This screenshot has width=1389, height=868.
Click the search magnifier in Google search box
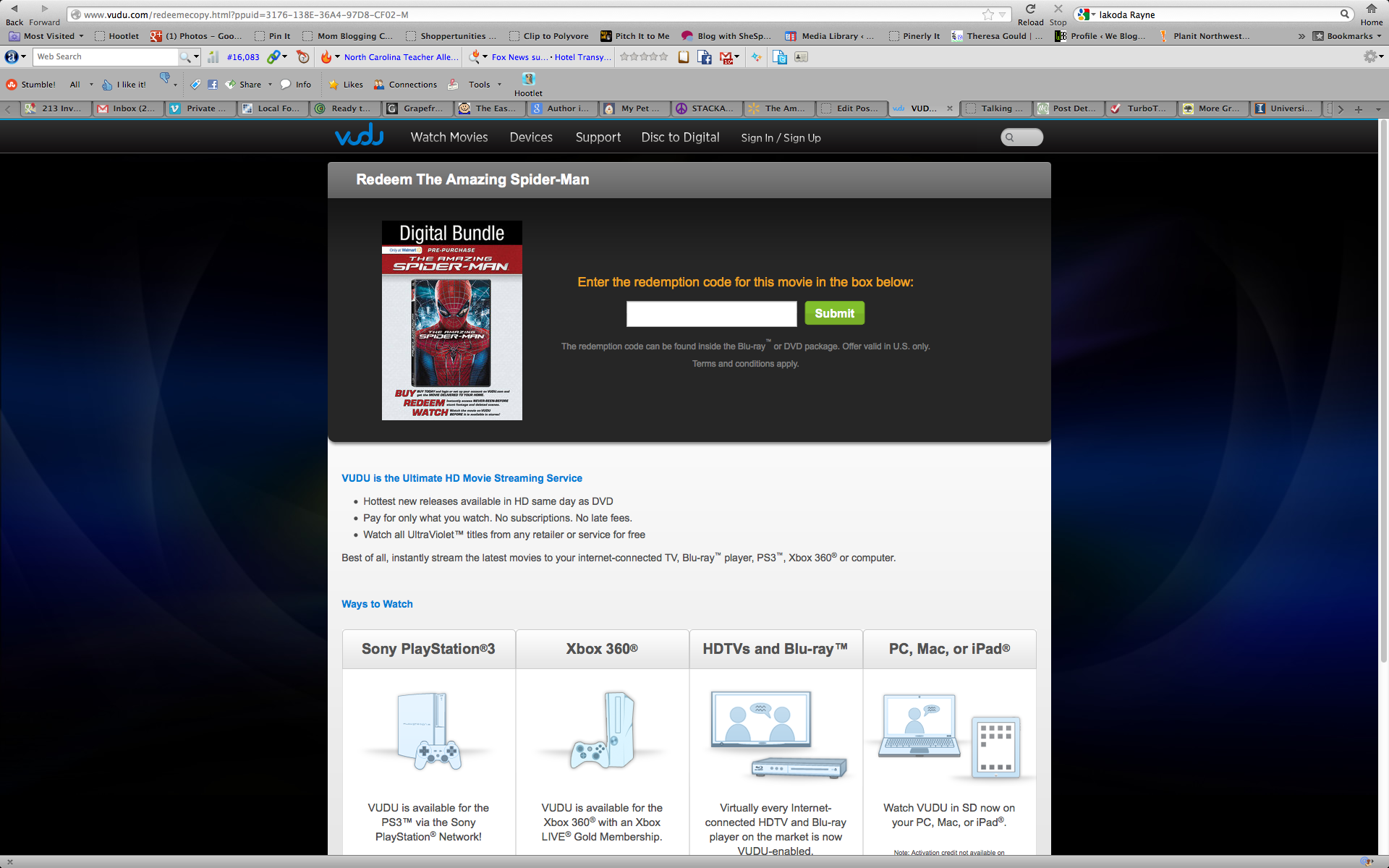click(x=1344, y=14)
